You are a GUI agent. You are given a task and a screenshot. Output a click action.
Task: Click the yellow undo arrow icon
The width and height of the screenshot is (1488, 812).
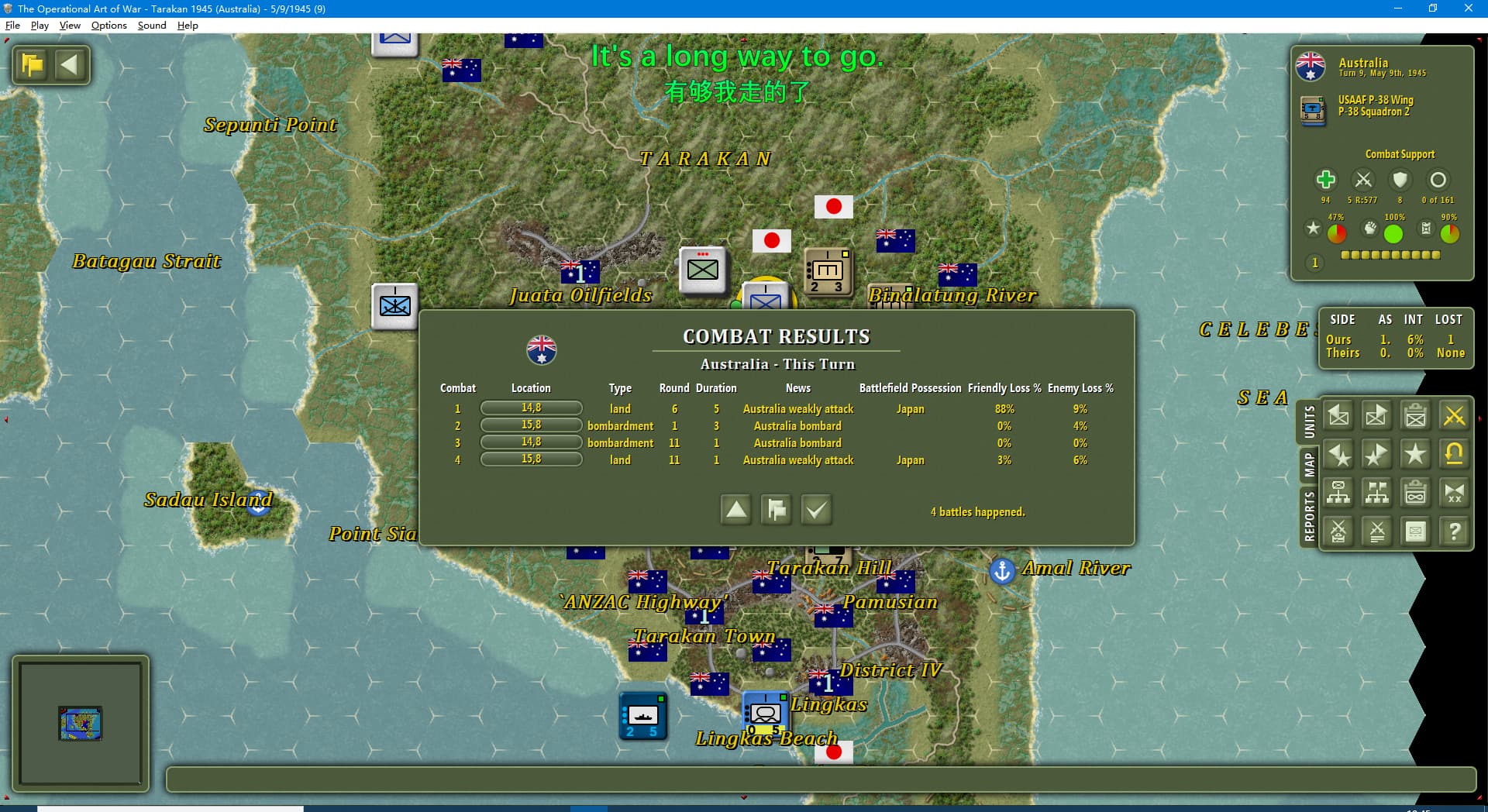point(1454,454)
